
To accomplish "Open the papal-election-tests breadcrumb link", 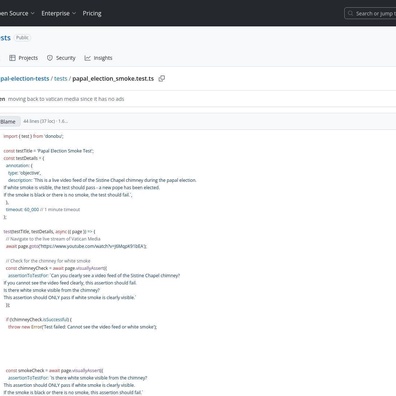I will [x=25, y=78].
